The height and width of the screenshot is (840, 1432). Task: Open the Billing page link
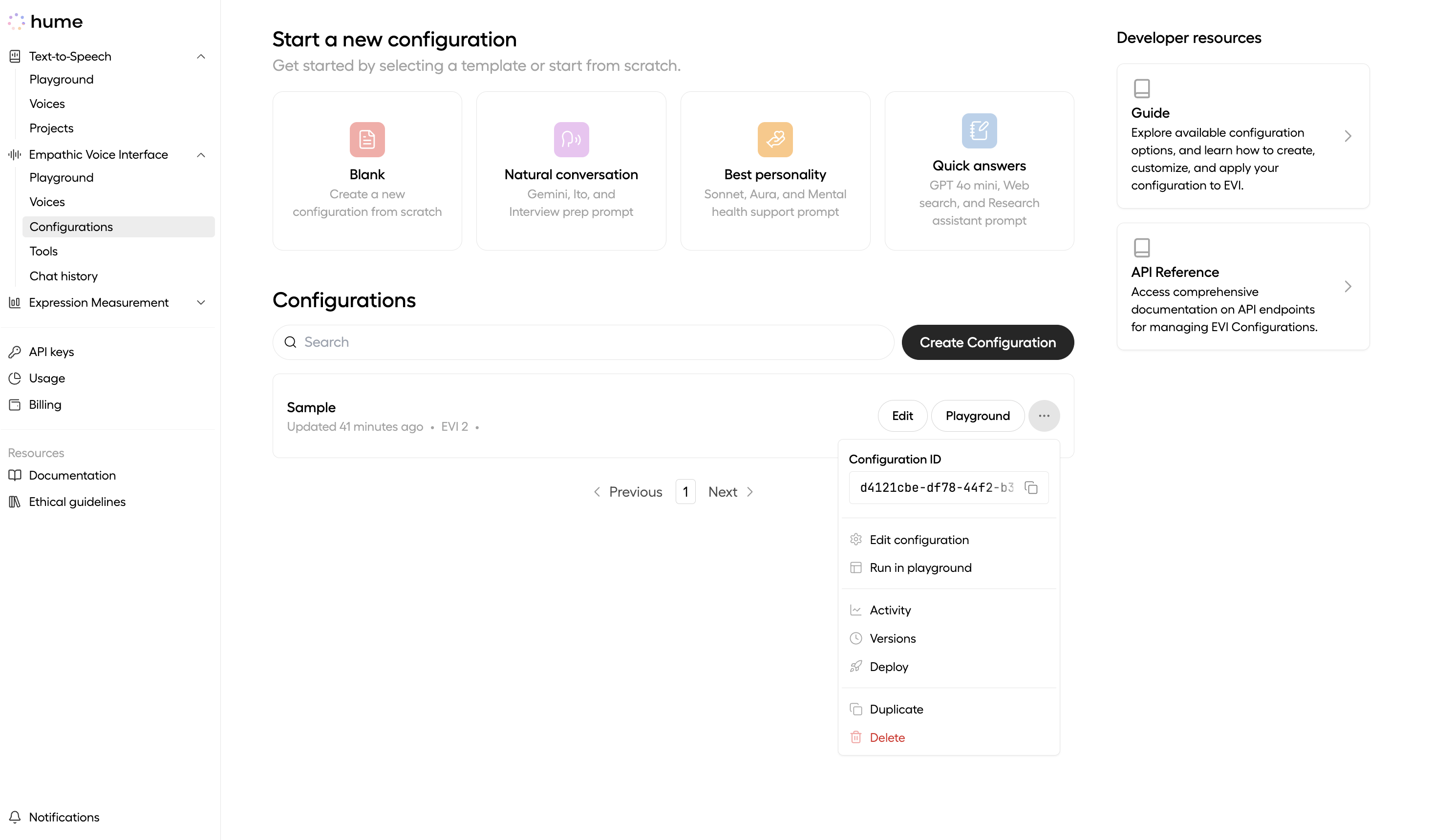click(x=45, y=405)
